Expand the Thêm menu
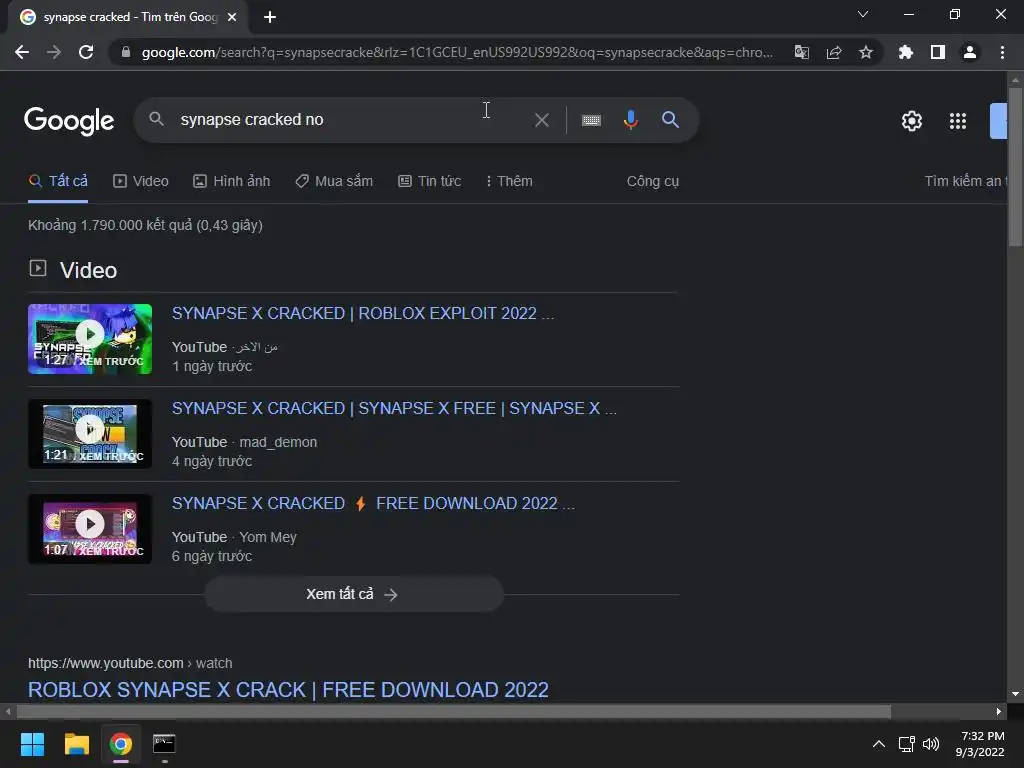The image size is (1024, 768). point(509,181)
